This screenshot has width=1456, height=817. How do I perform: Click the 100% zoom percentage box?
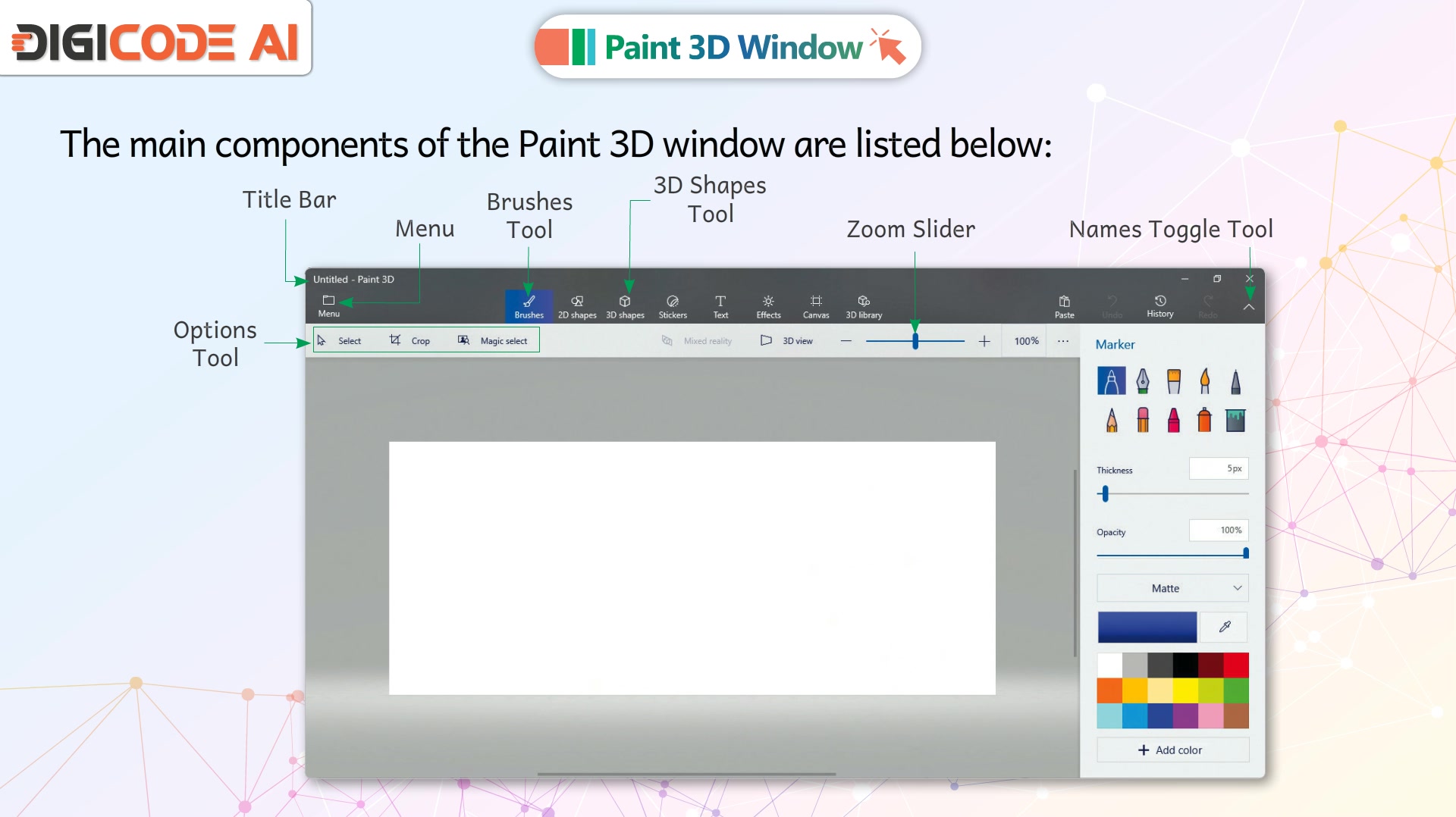point(1026,341)
